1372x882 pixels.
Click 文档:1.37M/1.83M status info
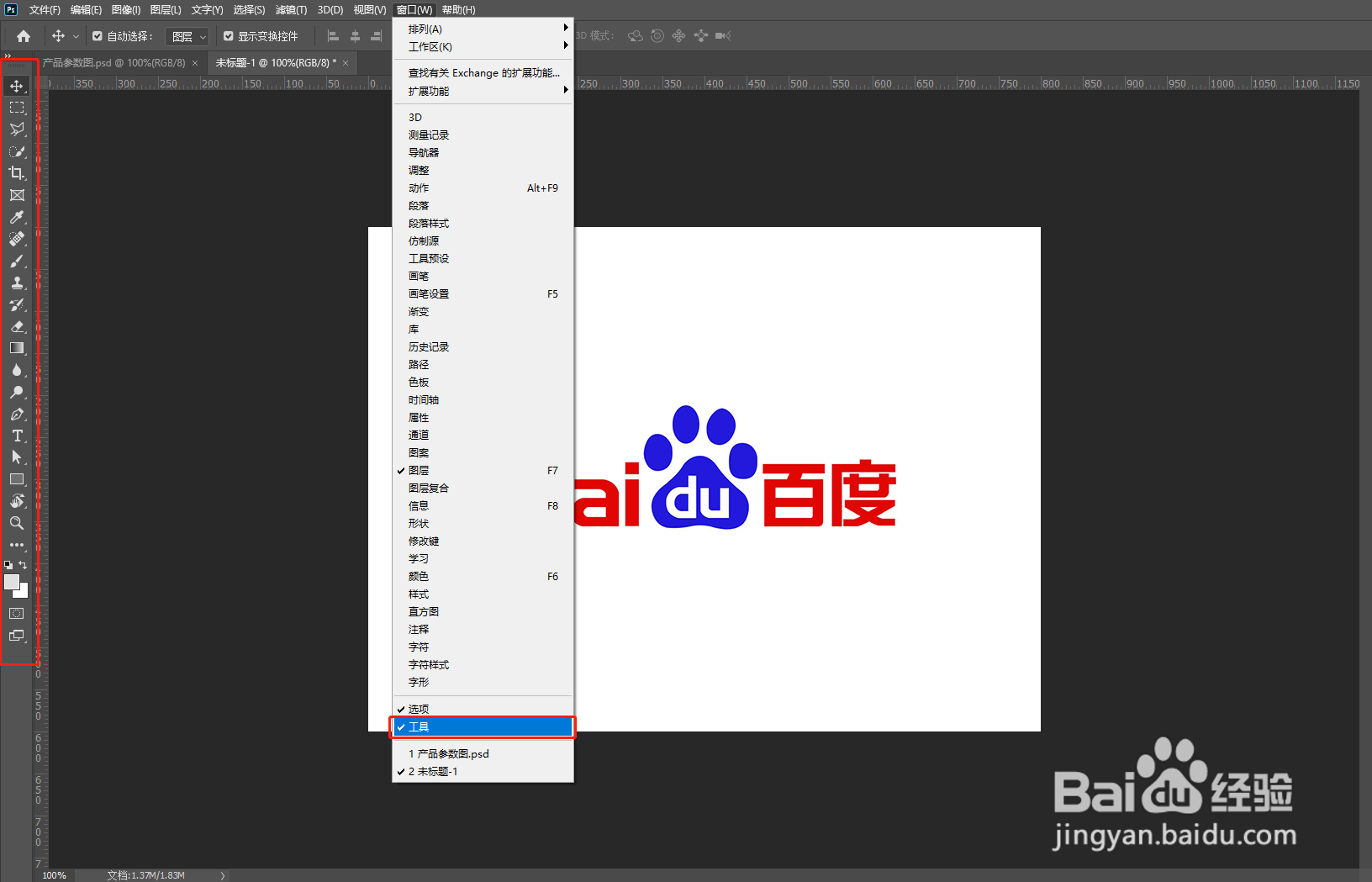(x=145, y=875)
